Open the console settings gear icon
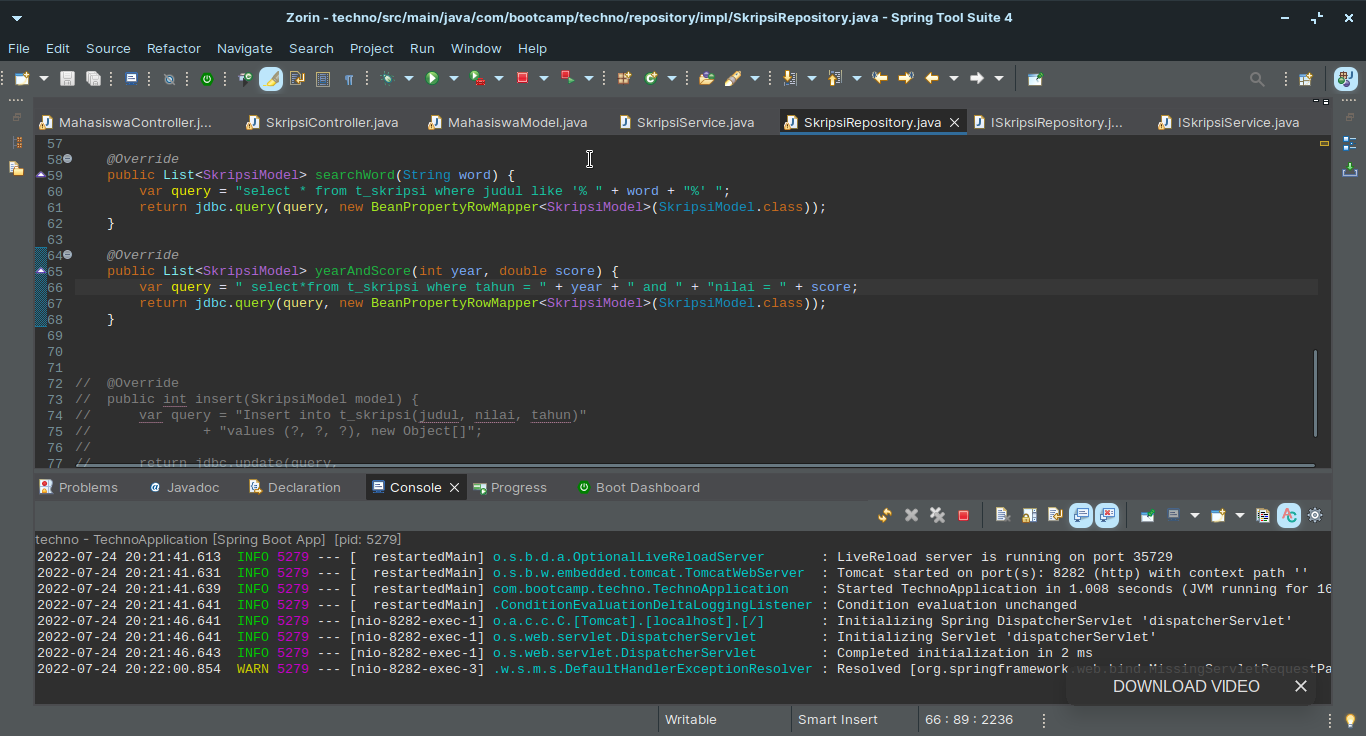 1315,515
